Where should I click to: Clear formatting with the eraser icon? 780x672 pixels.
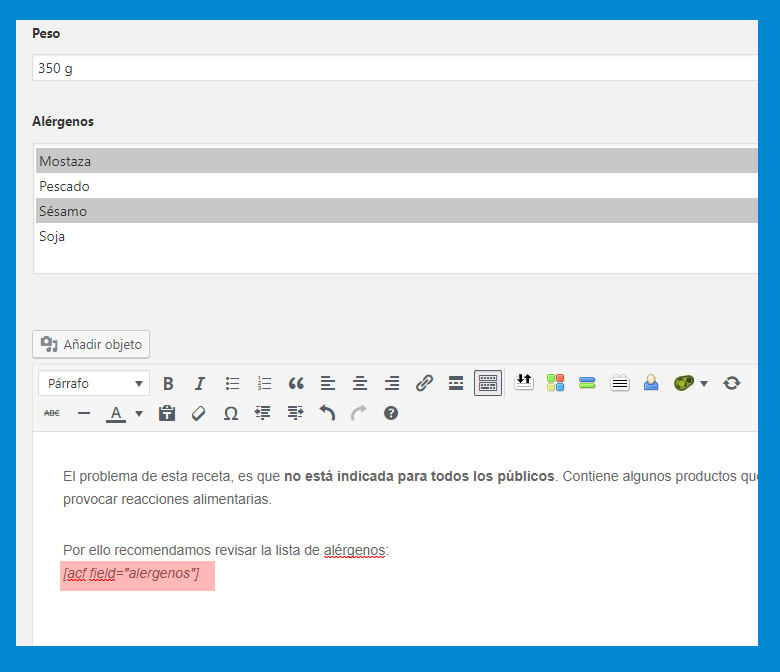pyautogui.click(x=198, y=413)
